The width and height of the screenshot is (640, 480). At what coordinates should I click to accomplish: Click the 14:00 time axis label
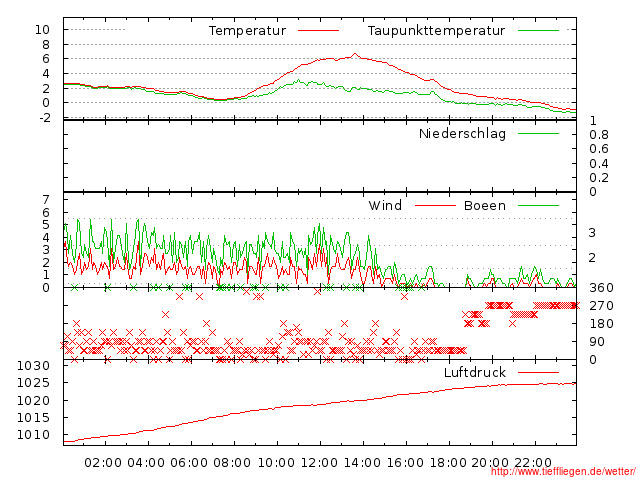pos(362,463)
